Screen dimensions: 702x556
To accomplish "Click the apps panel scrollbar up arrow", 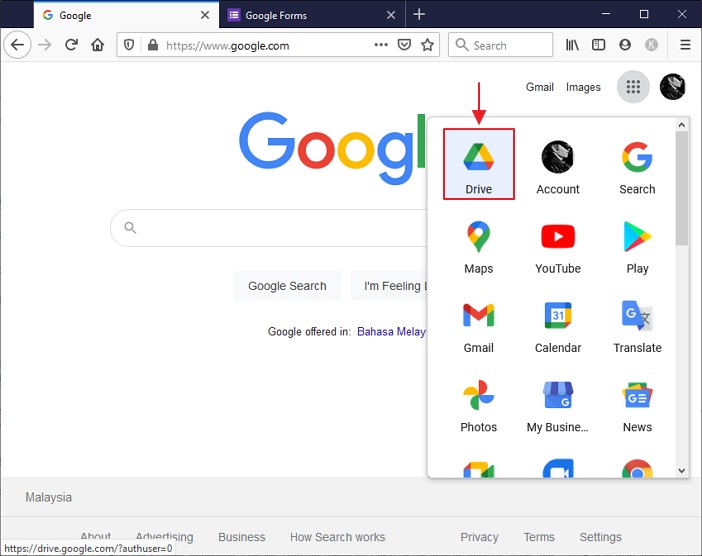I will pyautogui.click(x=681, y=125).
